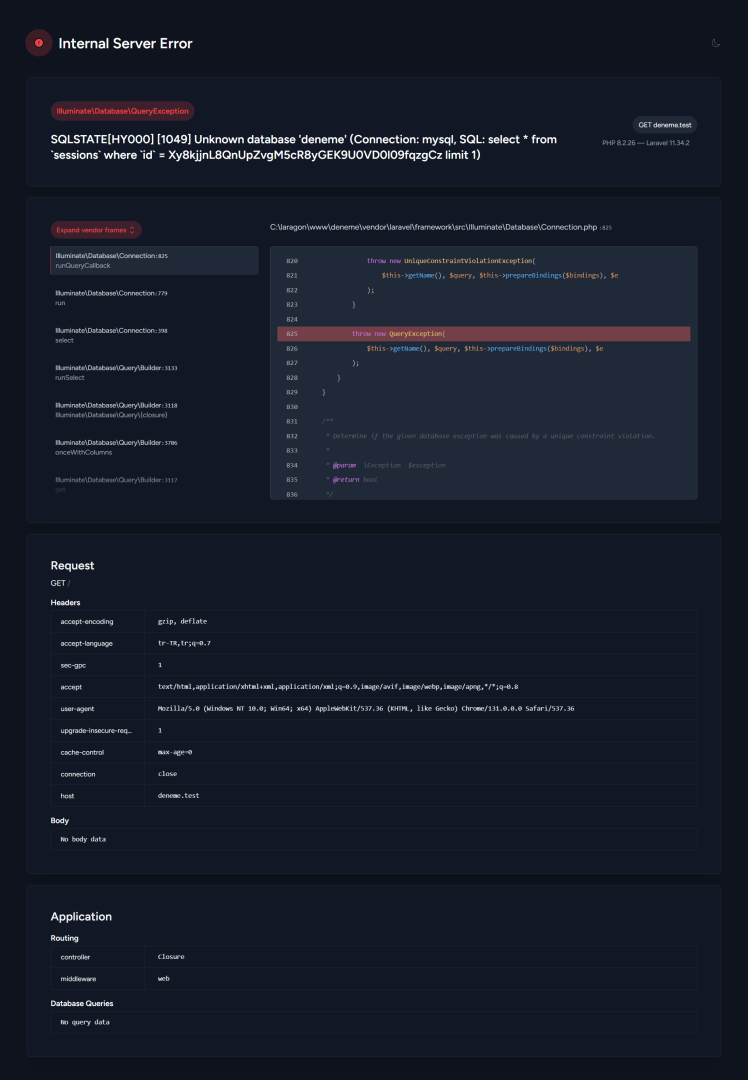Screen dimensions: 748x1080
Task: Select Connection:779 run frame
Action: tap(154, 298)
